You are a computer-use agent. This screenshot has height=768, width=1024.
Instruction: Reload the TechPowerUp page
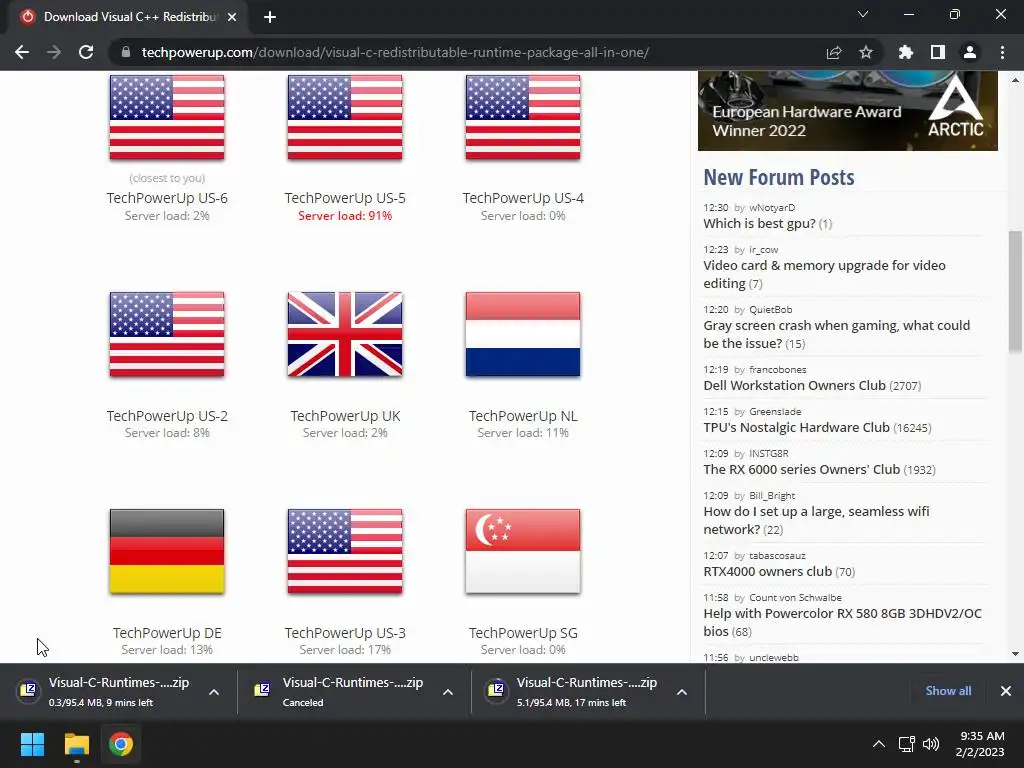point(86,52)
